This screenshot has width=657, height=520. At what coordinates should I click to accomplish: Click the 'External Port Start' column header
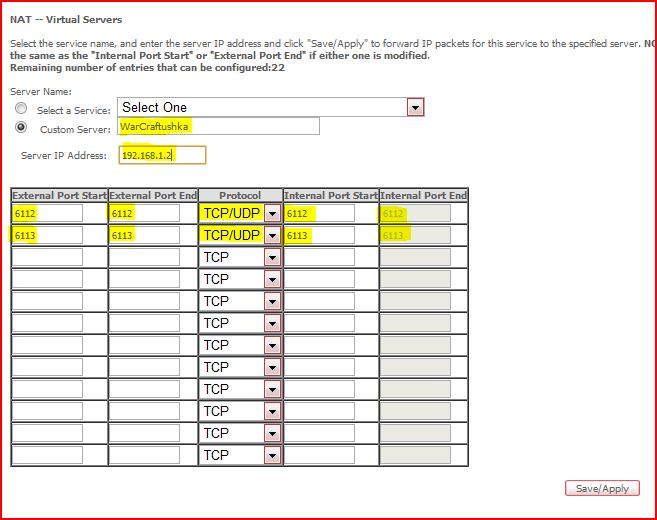(59, 195)
